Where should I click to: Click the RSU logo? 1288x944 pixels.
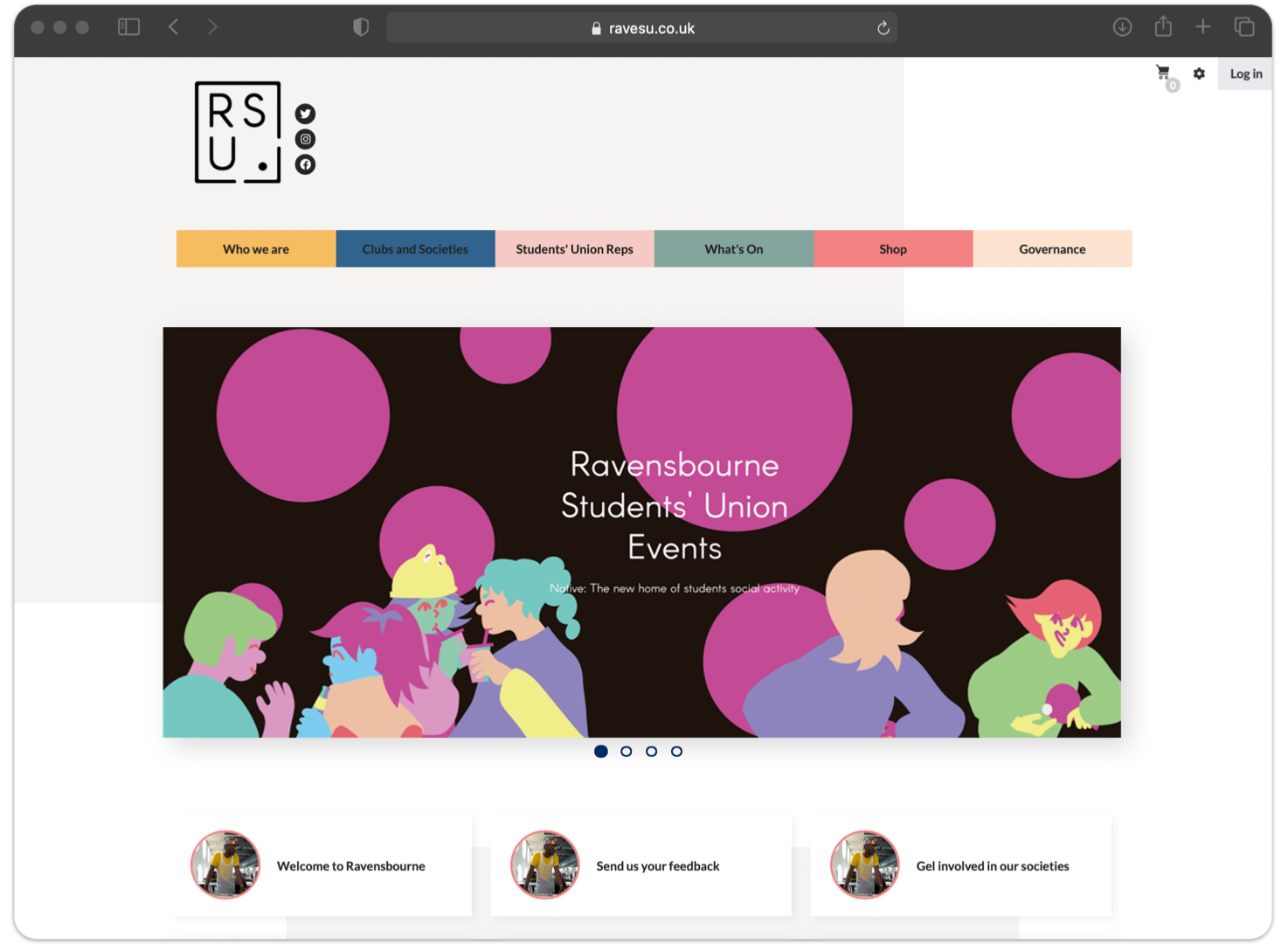point(238,132)
